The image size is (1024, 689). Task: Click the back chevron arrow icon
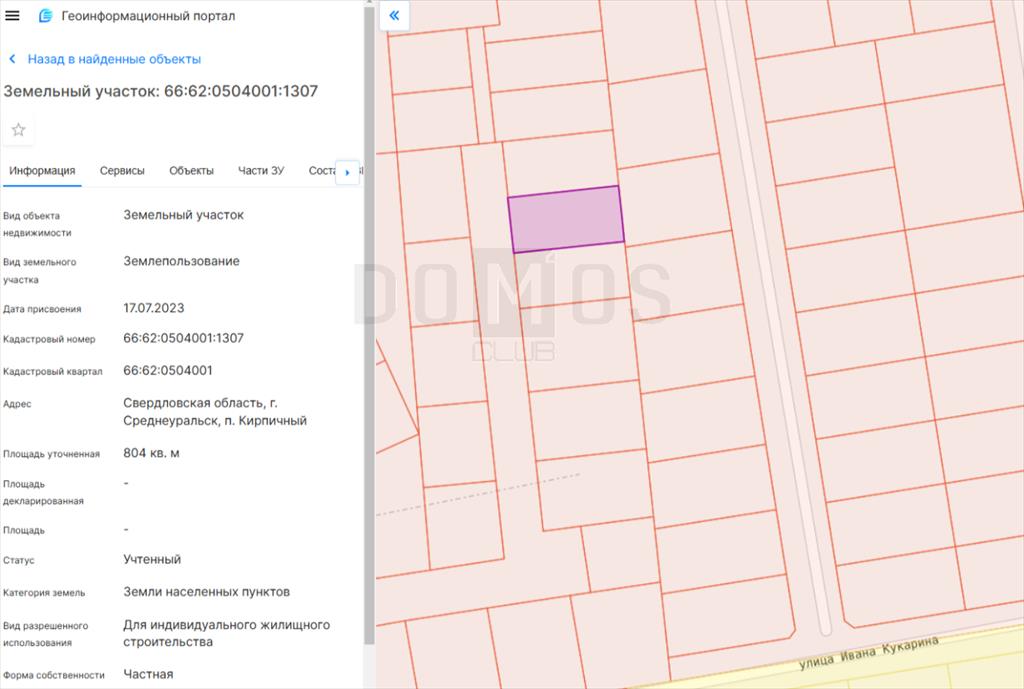(12, 59)
